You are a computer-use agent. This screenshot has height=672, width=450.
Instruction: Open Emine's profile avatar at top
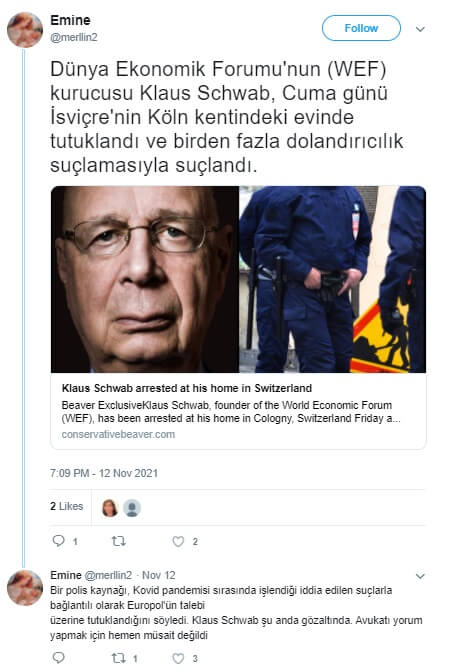[x=25, y=30]
